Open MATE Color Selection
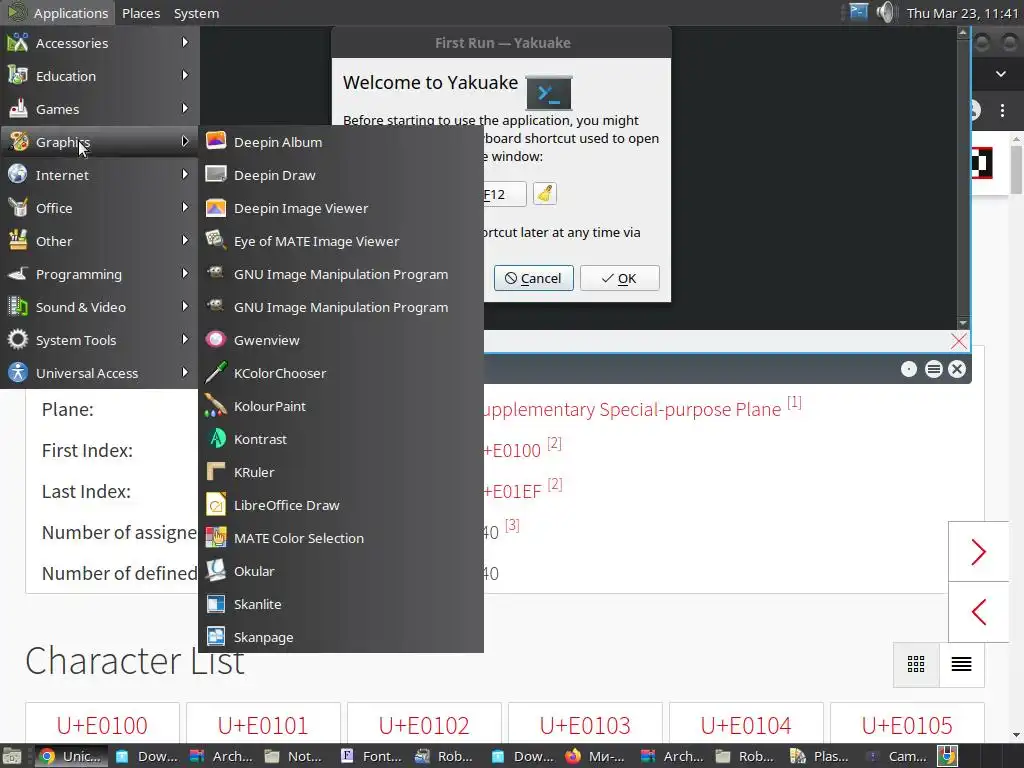1024x768 pixels. 341,538
